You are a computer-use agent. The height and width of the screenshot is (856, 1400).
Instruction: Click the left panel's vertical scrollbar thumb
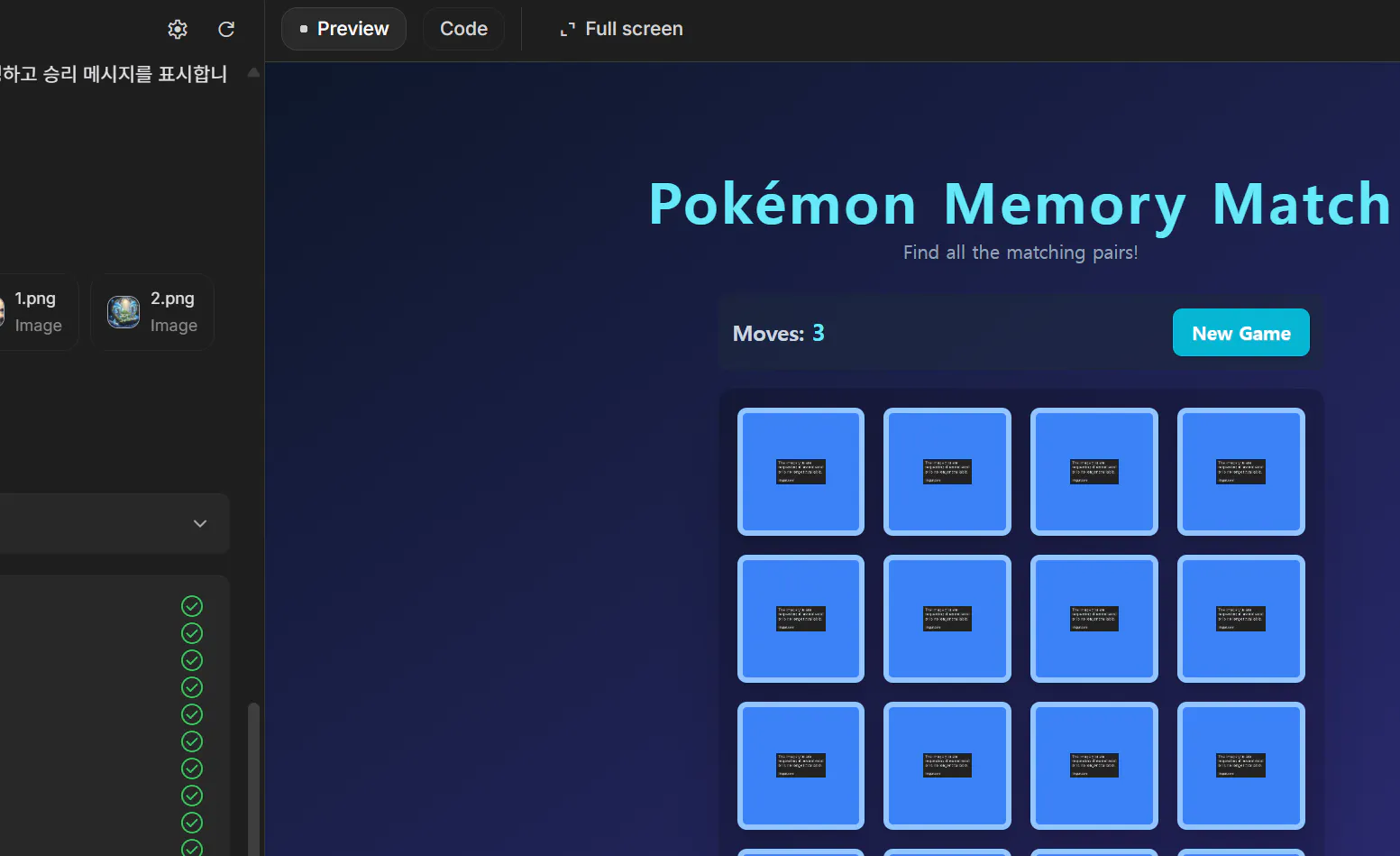pyautogui.click(x=254, y=779)
